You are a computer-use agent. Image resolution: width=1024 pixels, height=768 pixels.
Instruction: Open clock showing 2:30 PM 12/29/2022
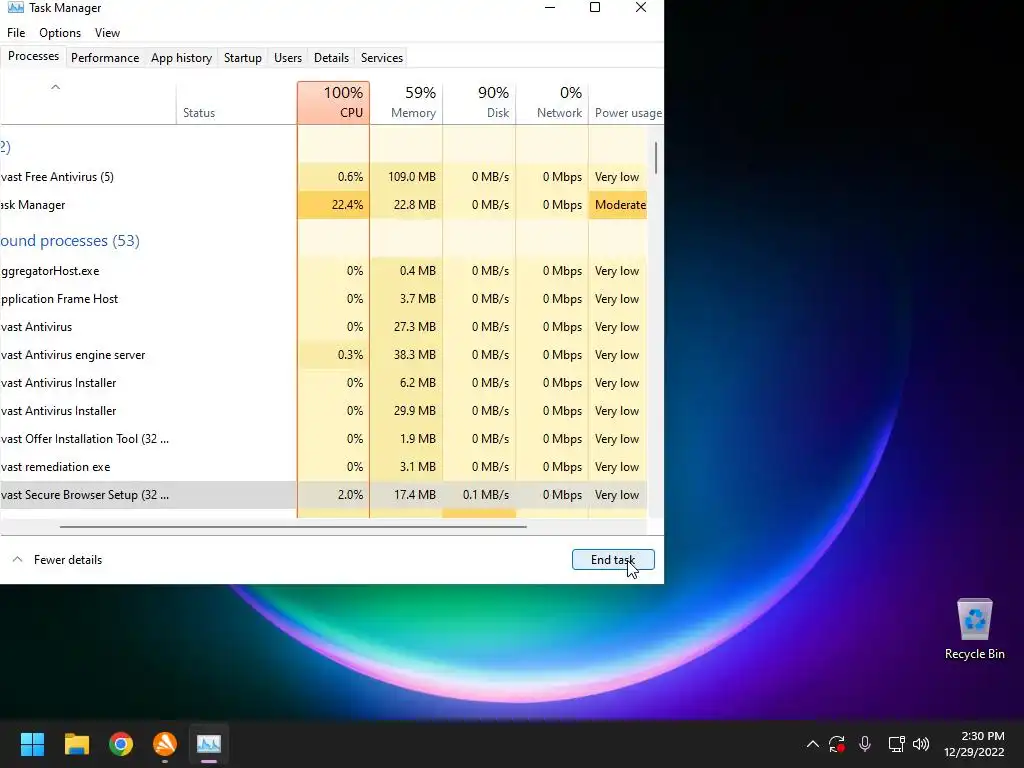pyautogui.click(x=974, y=744)
